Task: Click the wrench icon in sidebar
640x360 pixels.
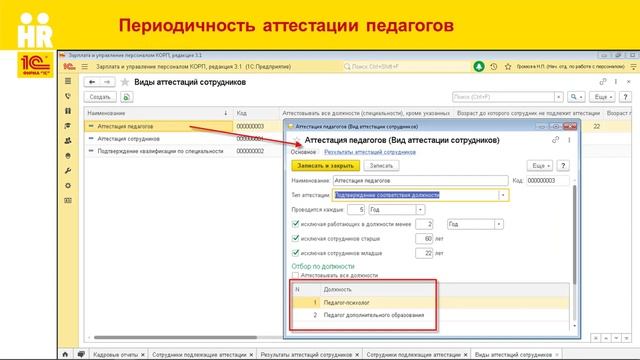Action: [x=68, y=171]
